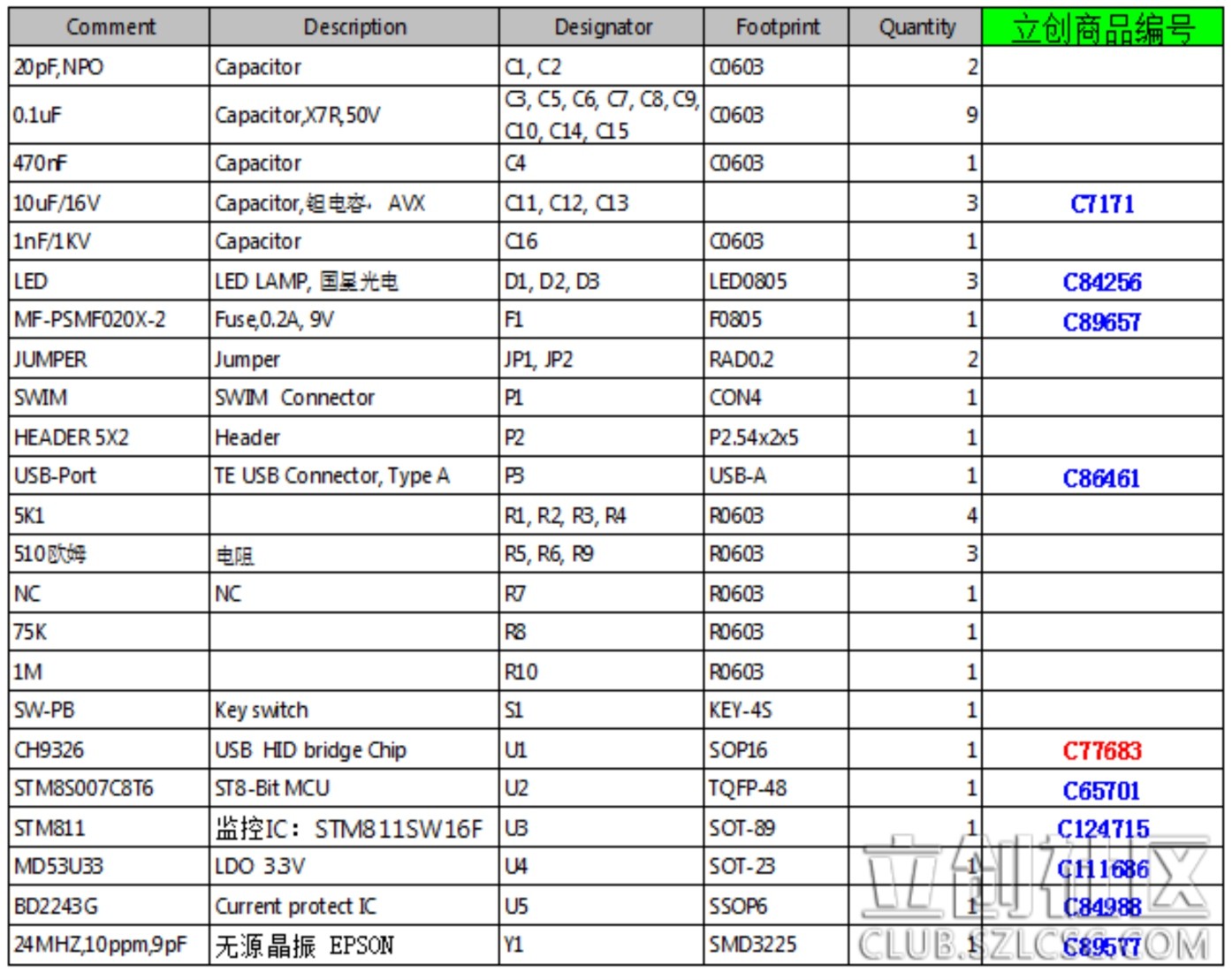The height and width of the screenshot is (980, 1232).
Task: Select designator cell C1, C2
Action: coord(602,66)
